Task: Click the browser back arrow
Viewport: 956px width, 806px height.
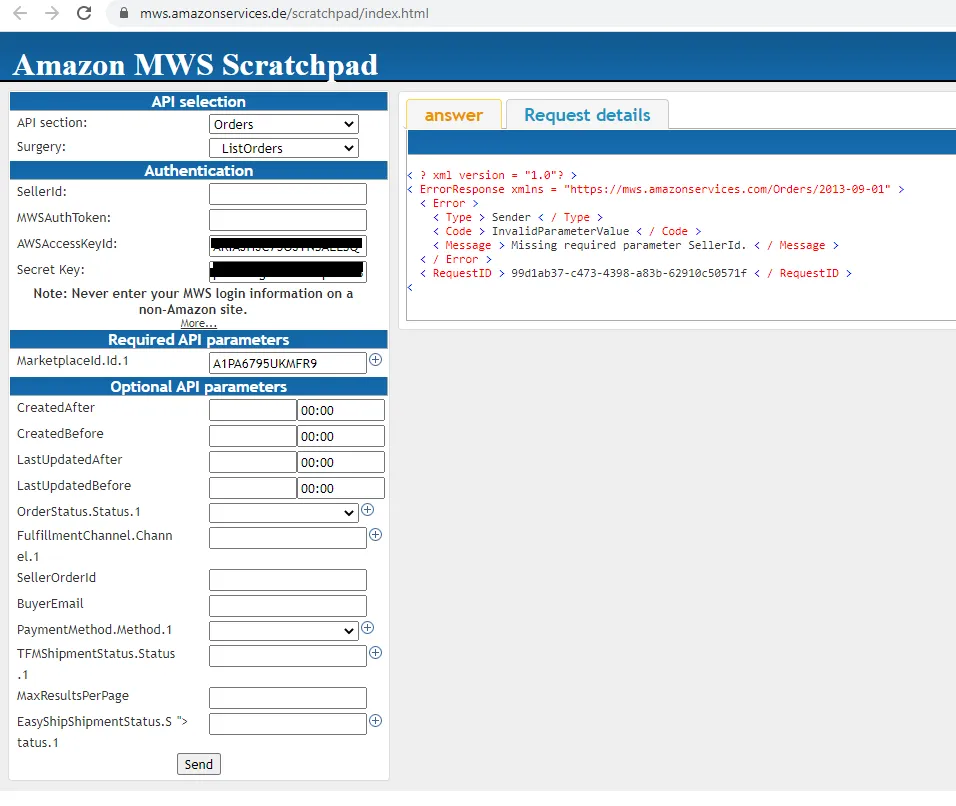Action: (x=20, y=13)
